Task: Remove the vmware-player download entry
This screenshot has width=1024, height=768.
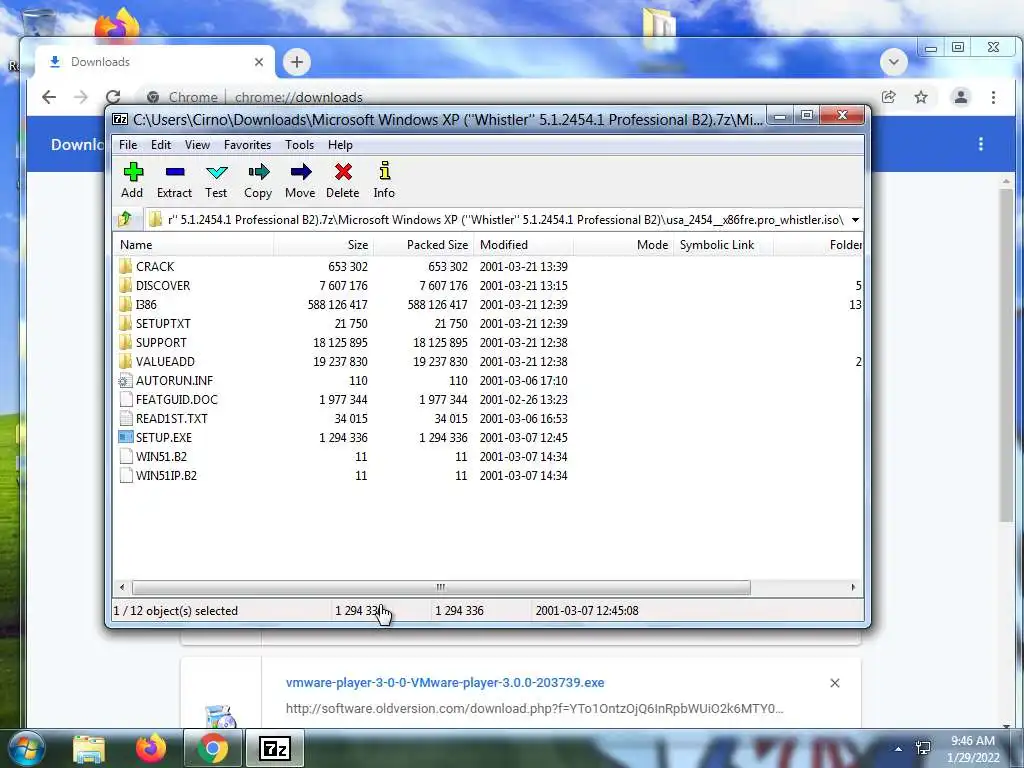Action: [835, 683]
